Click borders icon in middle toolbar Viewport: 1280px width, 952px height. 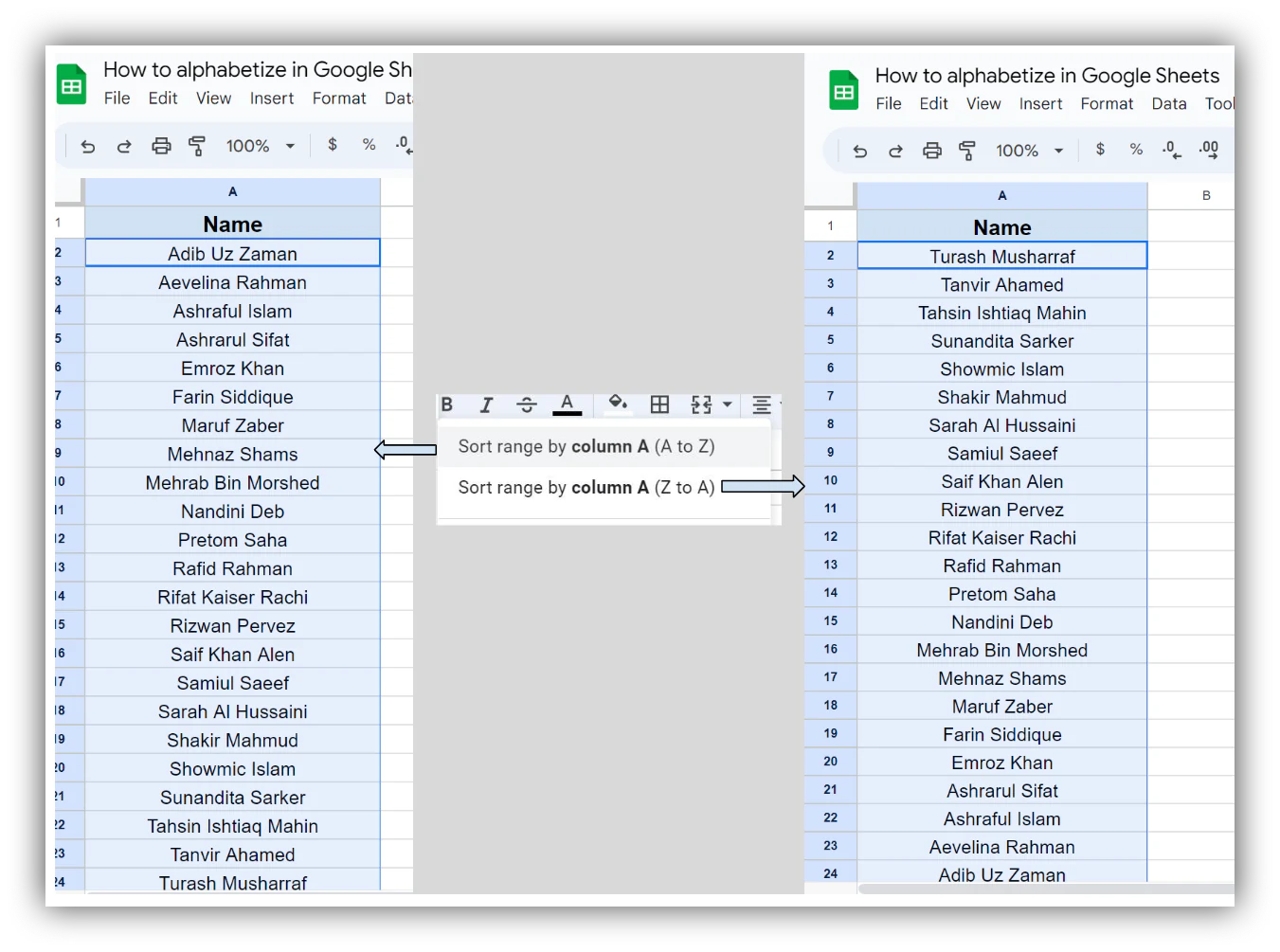tap(659, 404)
